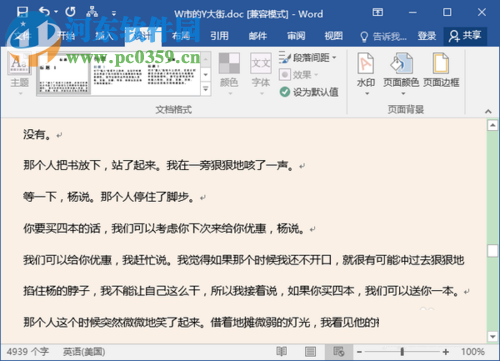This screenshot has height=361, width=500.
Task: Click the 告诉我 lightbulb search box
Action: pyautogui.click(x=383, y=36)
